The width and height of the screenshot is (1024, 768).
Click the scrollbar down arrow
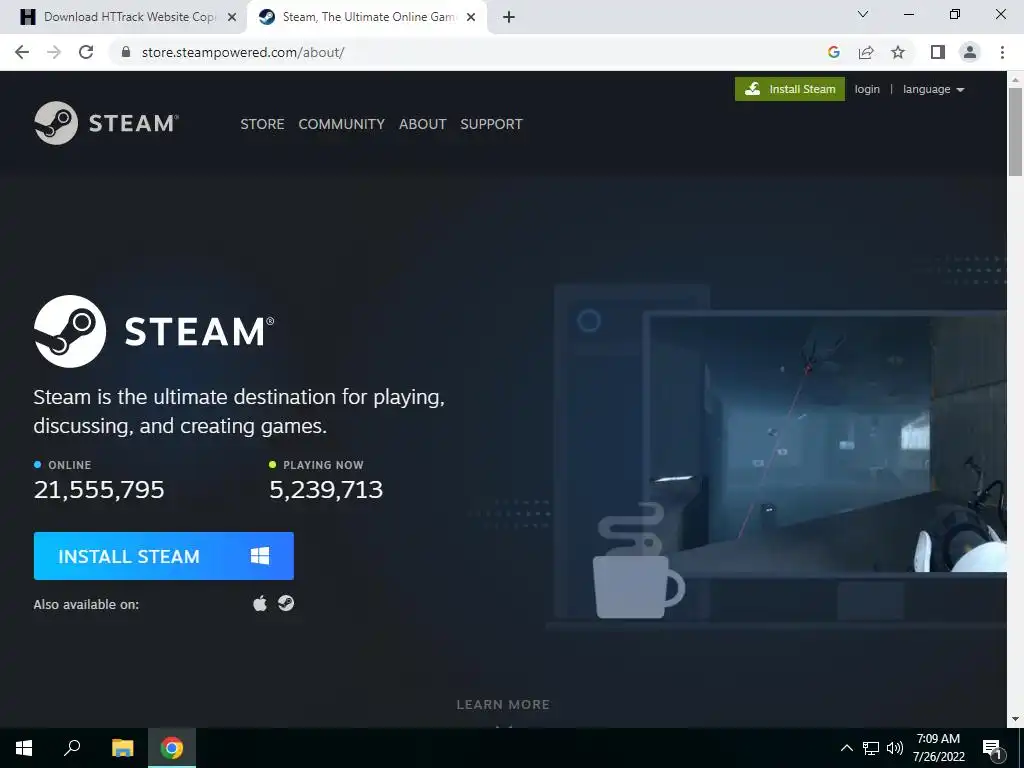pos(1015,720)
